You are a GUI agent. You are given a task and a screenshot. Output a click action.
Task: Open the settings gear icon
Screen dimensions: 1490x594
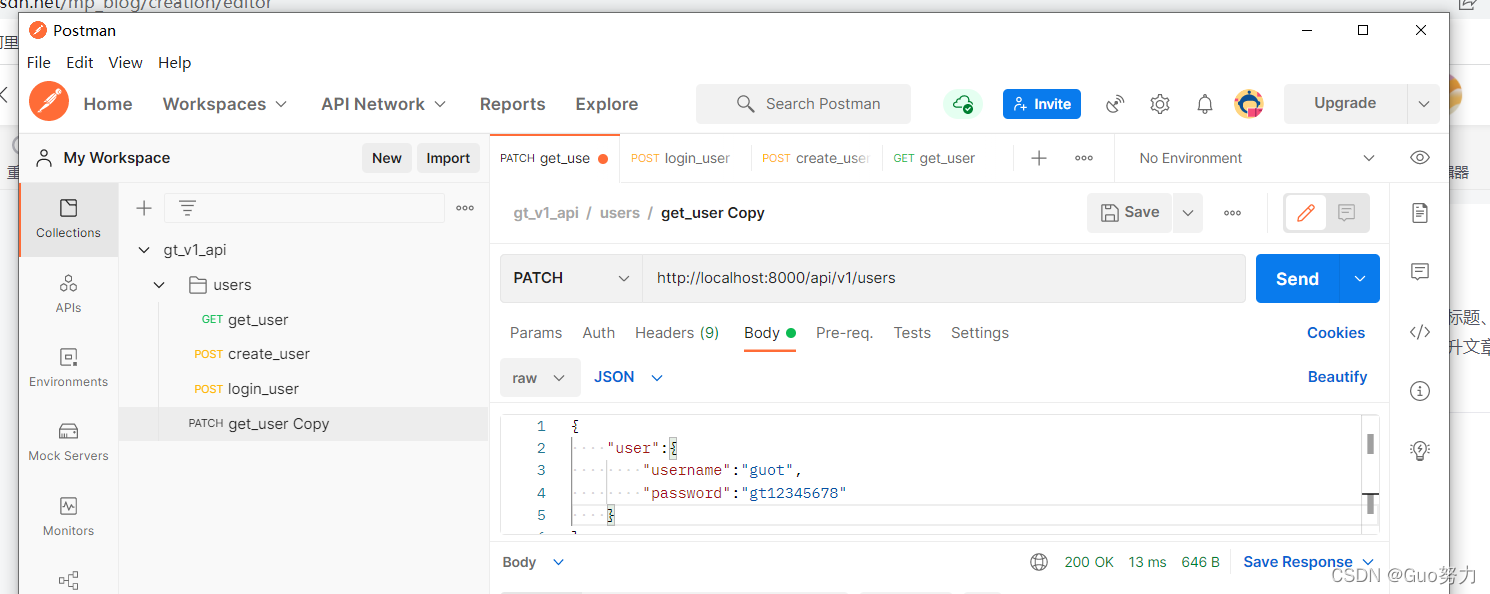1160,104
